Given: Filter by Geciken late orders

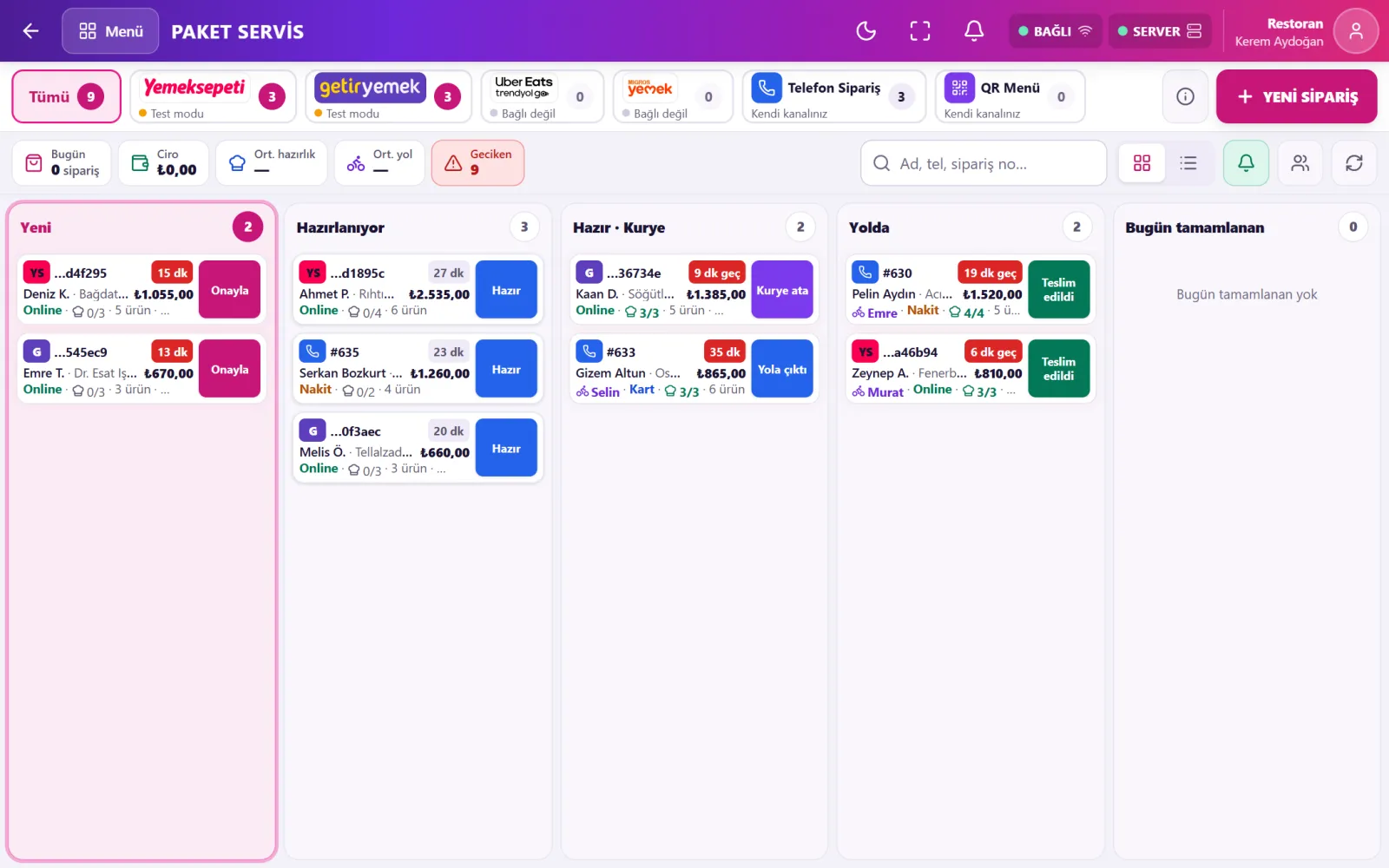Looking at the screenshot, I should (x=477, y=162).
